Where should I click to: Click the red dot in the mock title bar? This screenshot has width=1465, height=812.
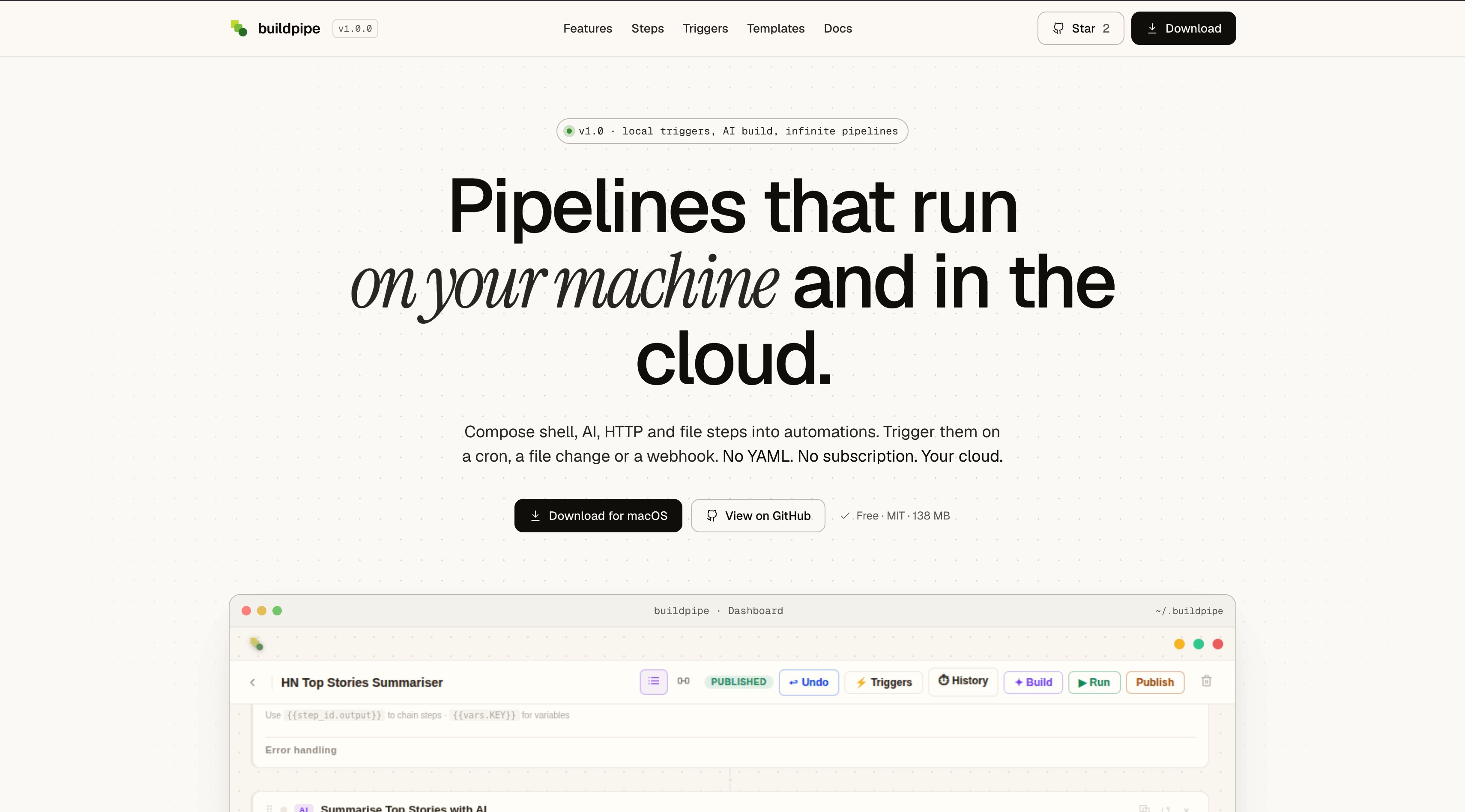click(246, 611)
